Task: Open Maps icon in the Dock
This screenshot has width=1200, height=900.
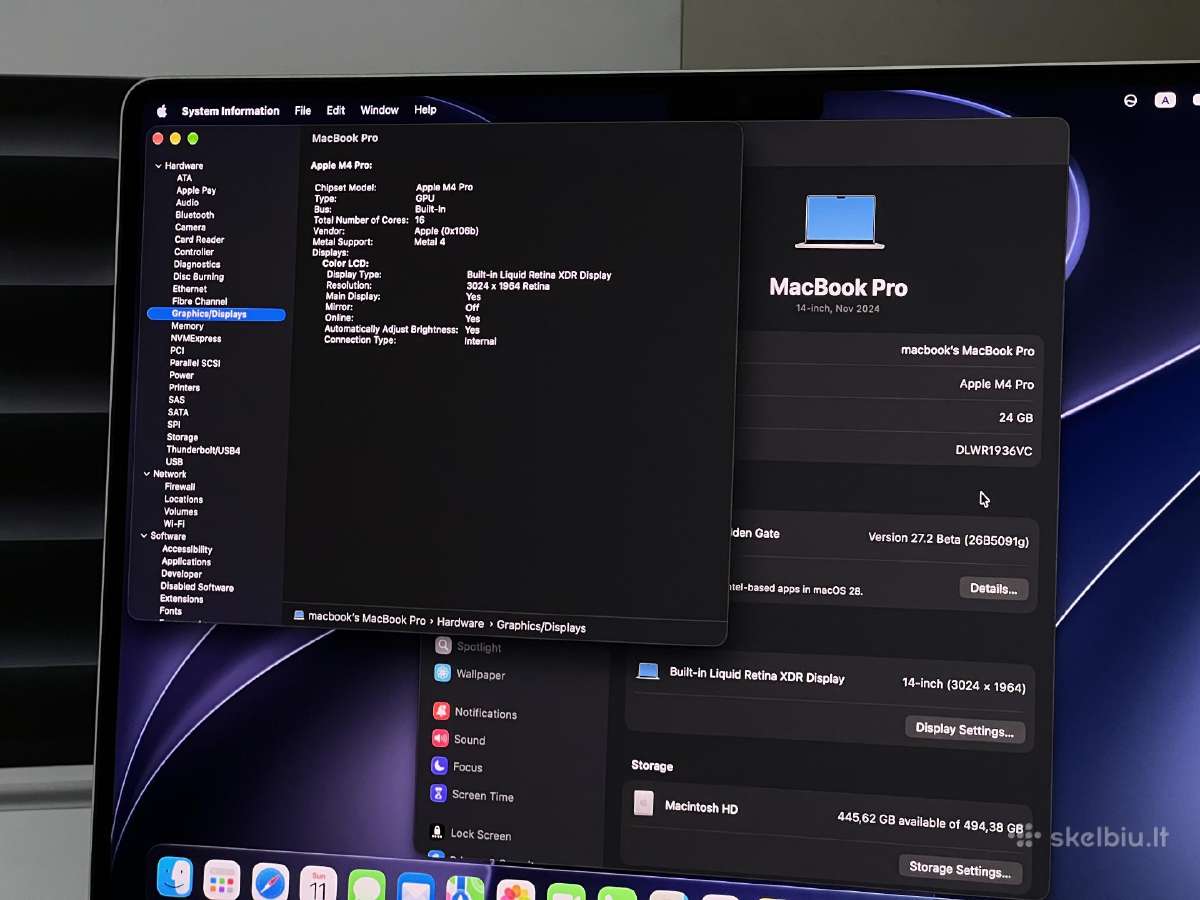Action: tap(465, 890)
